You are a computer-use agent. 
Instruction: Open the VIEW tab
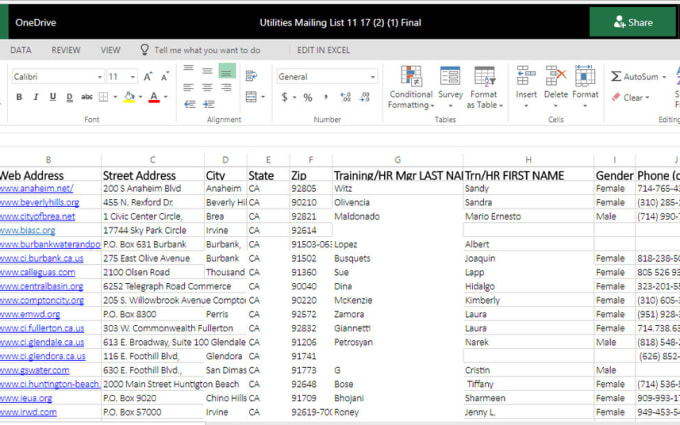[111, 50]
